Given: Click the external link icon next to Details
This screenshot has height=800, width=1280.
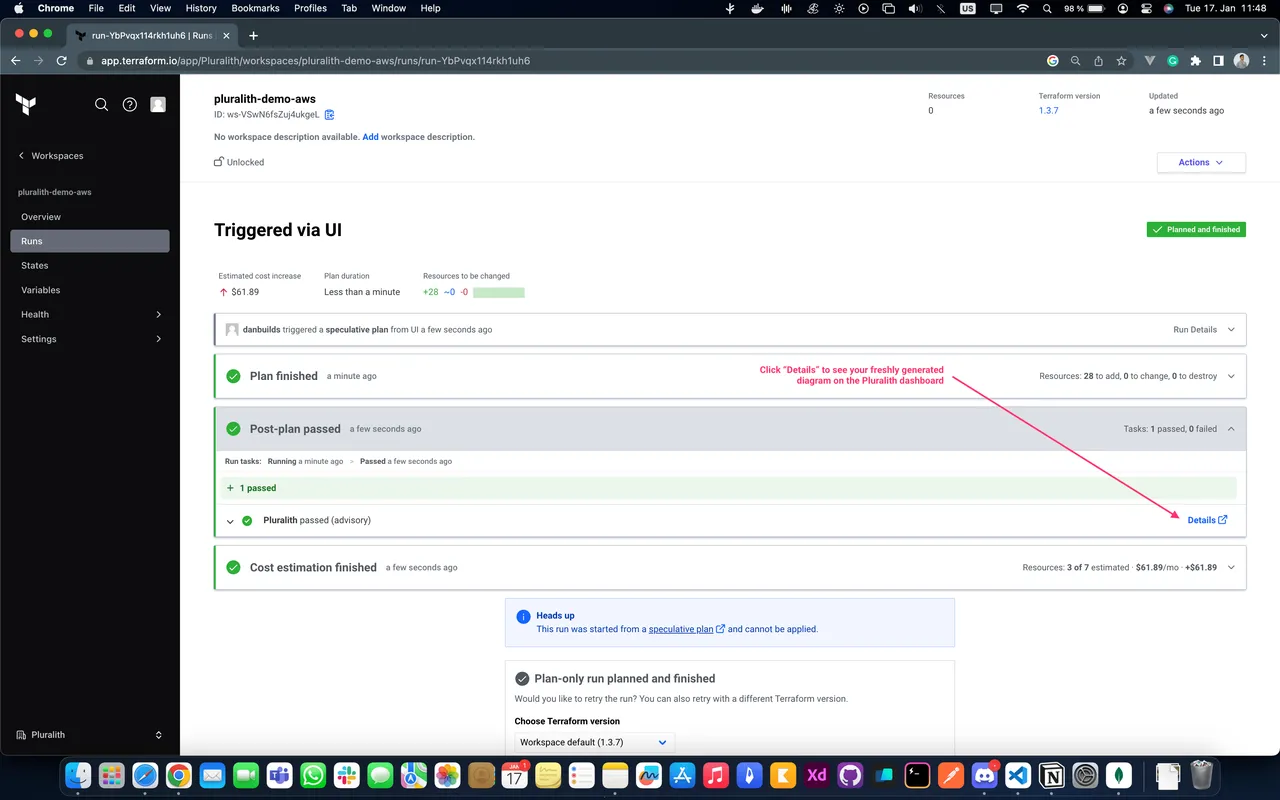Looking at the screenshot, I should tap(1223, 520).
